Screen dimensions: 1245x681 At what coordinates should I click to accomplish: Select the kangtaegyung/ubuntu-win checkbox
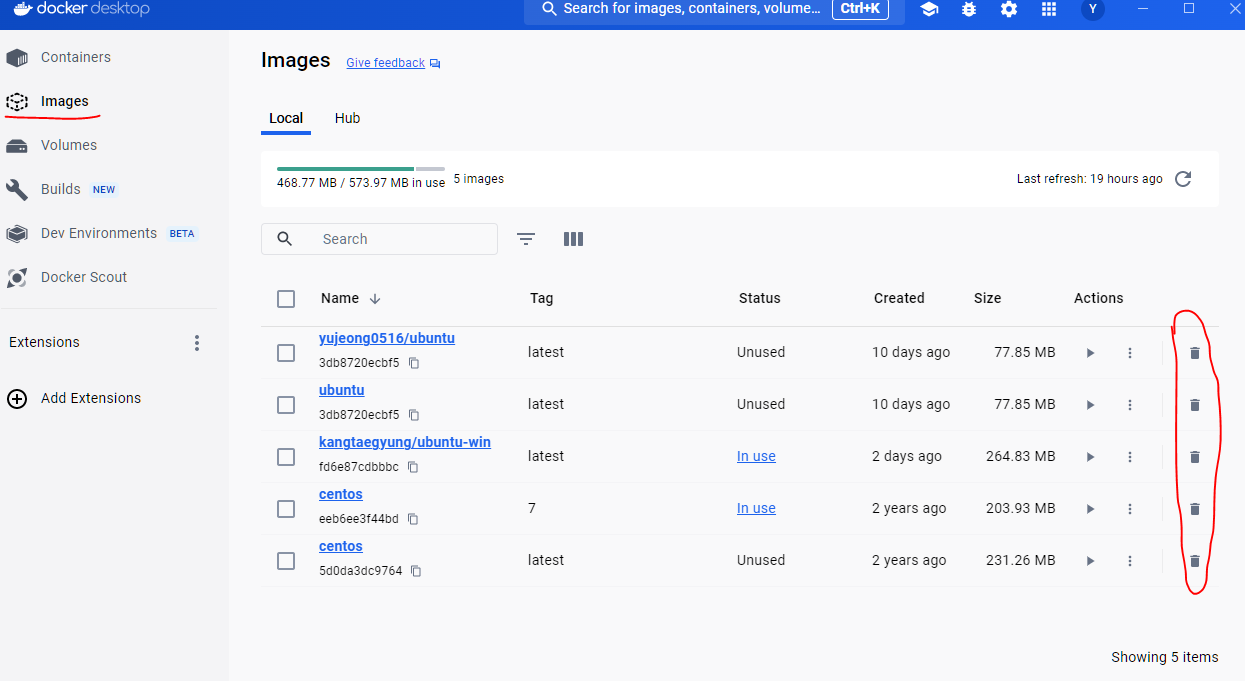(286, 457)
